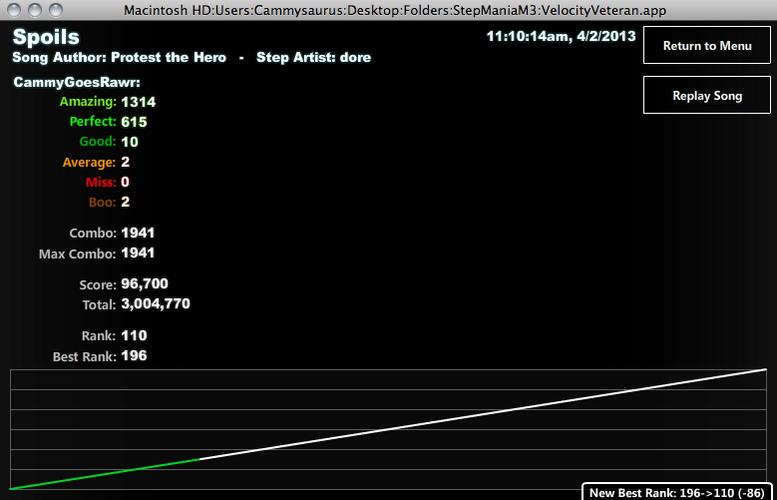Click the Boo count label
The image size is (777, 500).
click(x=102, y=202)
